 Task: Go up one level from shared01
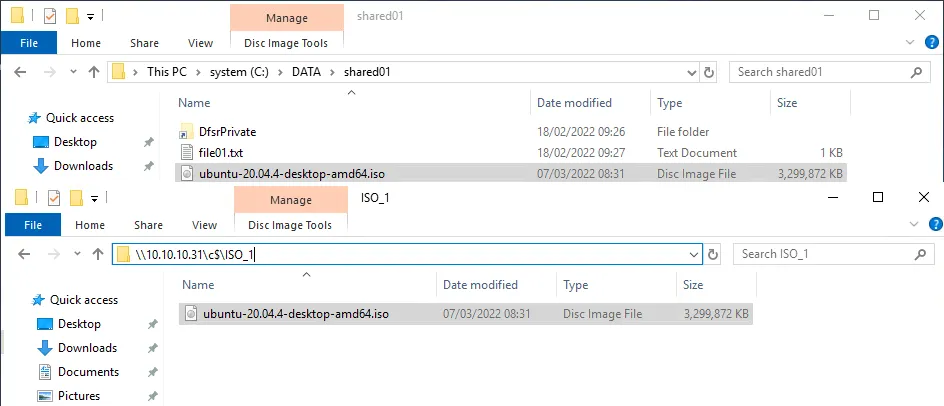pos(94,72)
